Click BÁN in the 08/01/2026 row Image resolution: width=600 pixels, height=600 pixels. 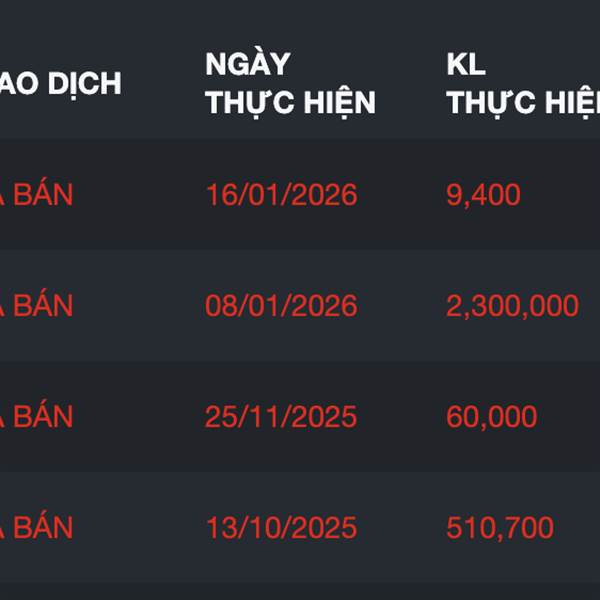[42, 305]
